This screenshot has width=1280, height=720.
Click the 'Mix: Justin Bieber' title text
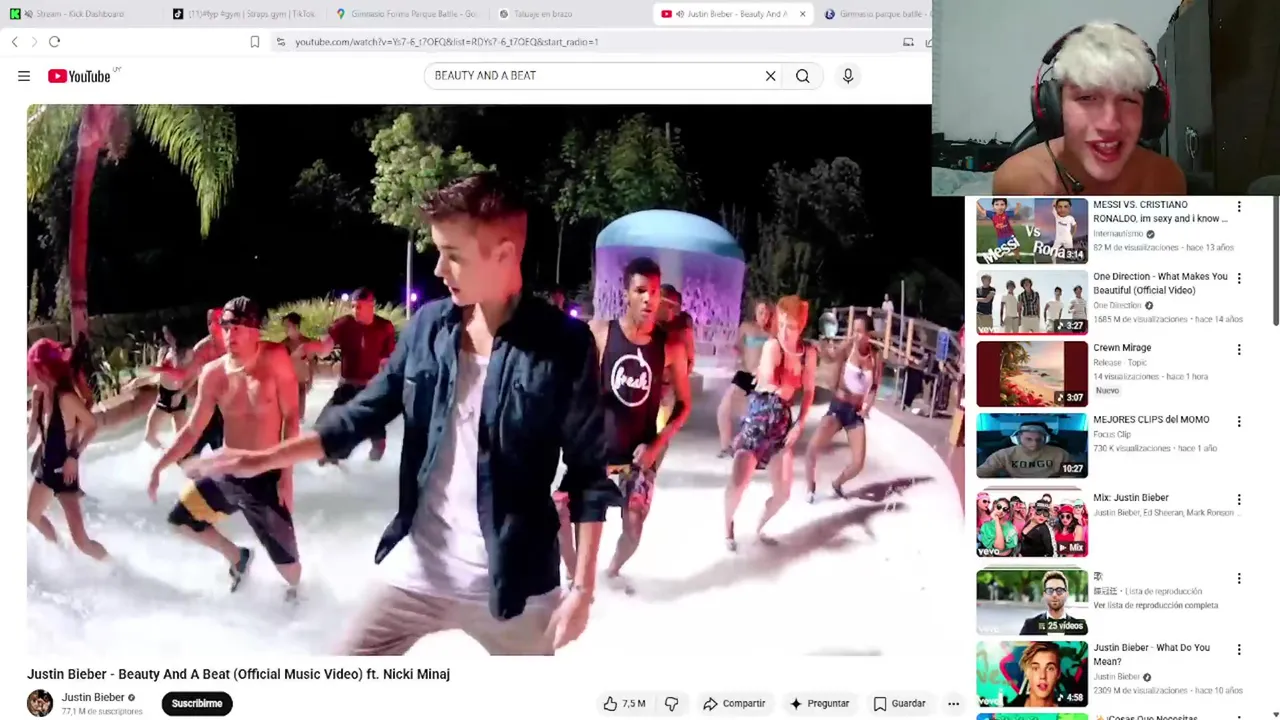click(1131, 497)
